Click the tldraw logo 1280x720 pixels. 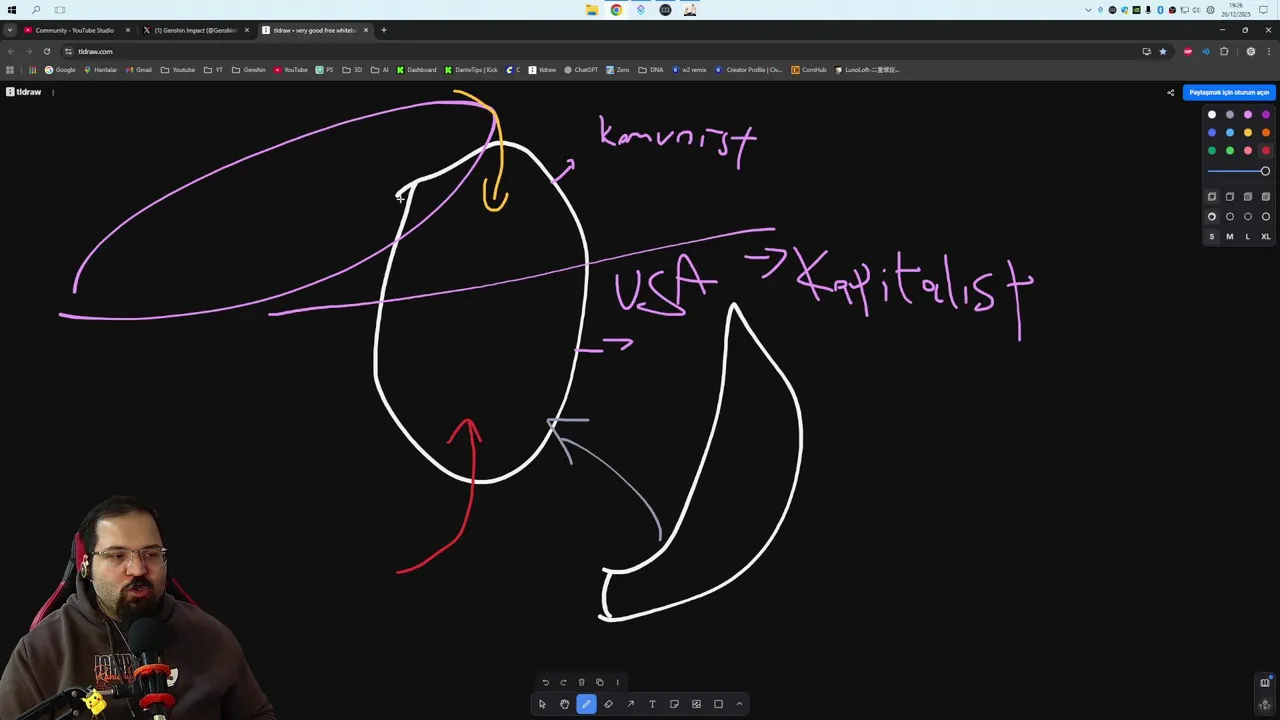coord(24,92)
